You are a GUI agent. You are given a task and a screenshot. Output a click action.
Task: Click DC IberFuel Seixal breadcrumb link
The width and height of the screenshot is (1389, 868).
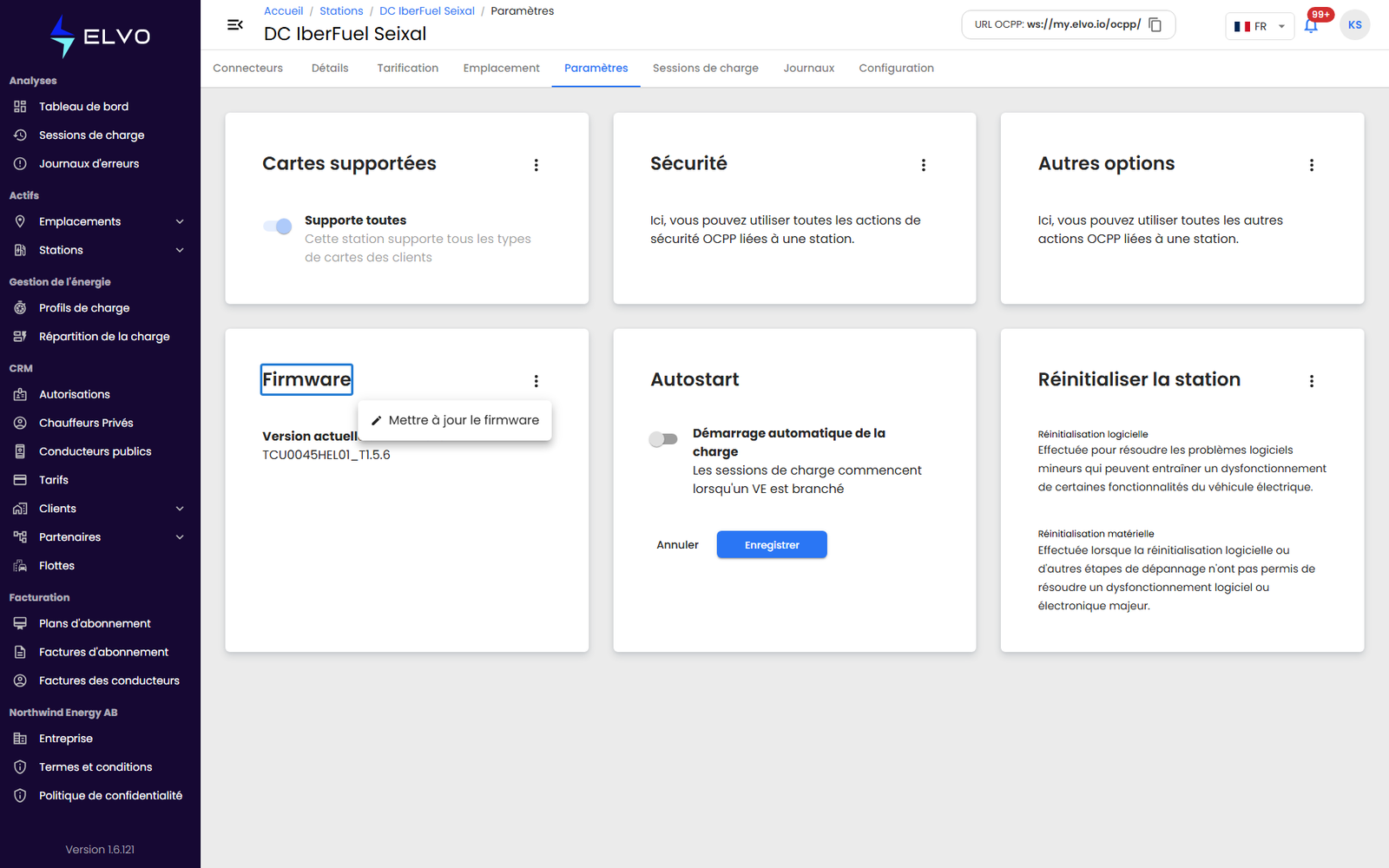427,11
